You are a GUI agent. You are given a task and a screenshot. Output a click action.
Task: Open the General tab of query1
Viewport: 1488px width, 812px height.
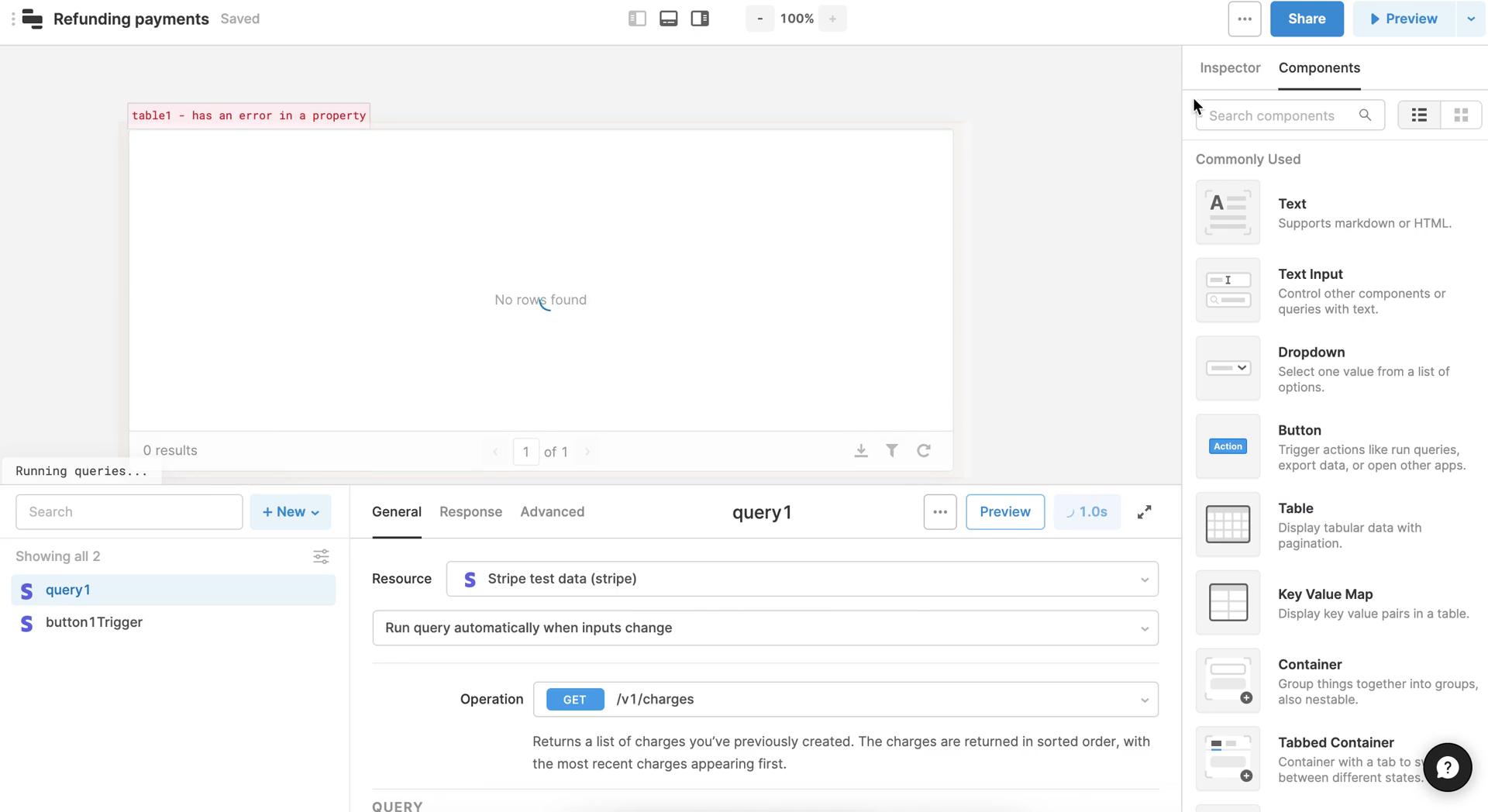[397, 512]
